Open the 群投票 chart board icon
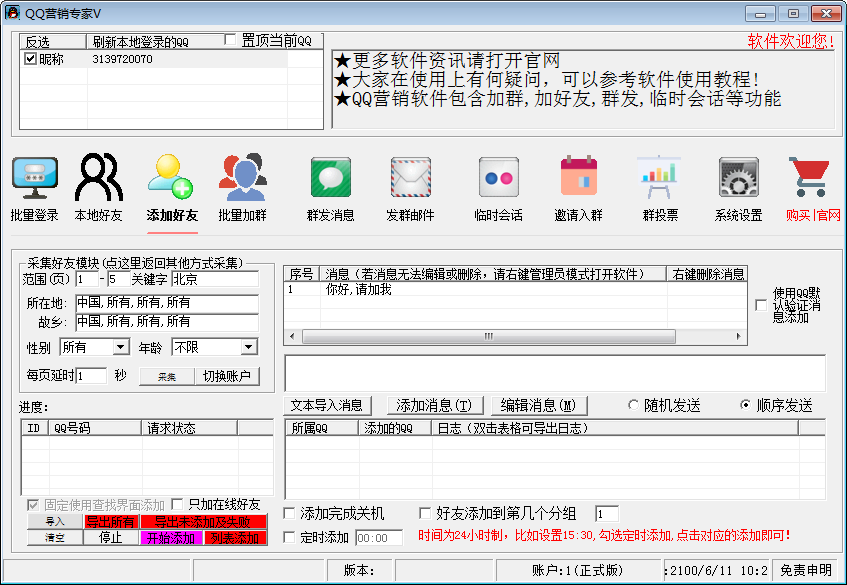This screenshot has height=585, width=847. pos(659,177)
